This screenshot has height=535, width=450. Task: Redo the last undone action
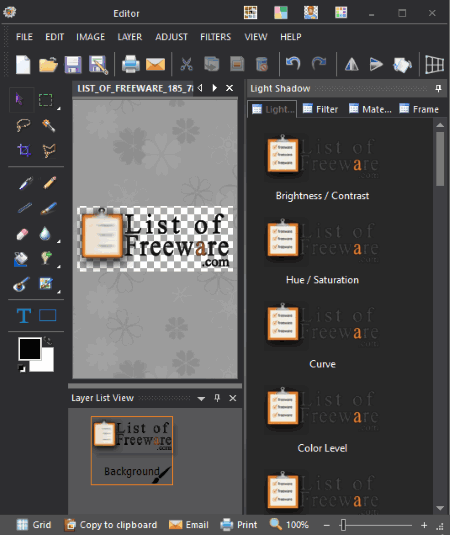tap(319, 64)
